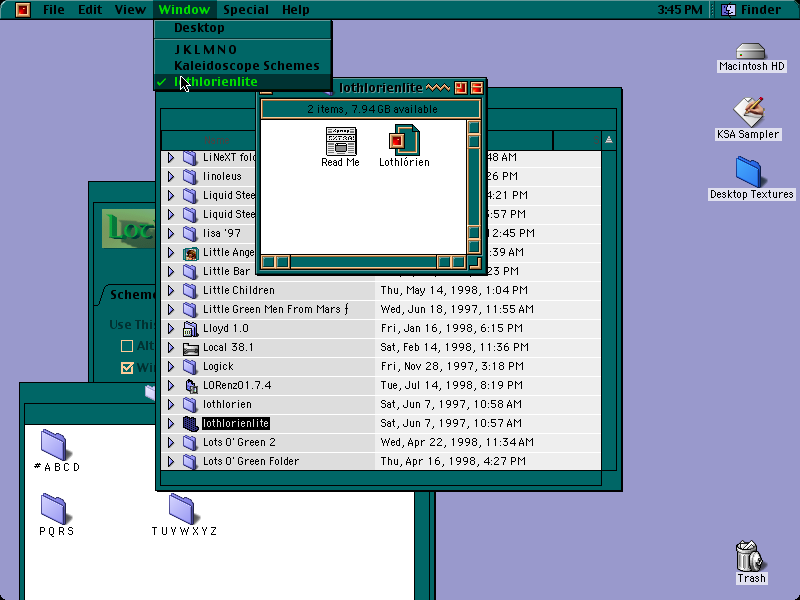Image resolution: width=800 pixels, height=600 pixels.
Task: Expand the Lots O' Green 2 folder
Action: click(171, 443)
